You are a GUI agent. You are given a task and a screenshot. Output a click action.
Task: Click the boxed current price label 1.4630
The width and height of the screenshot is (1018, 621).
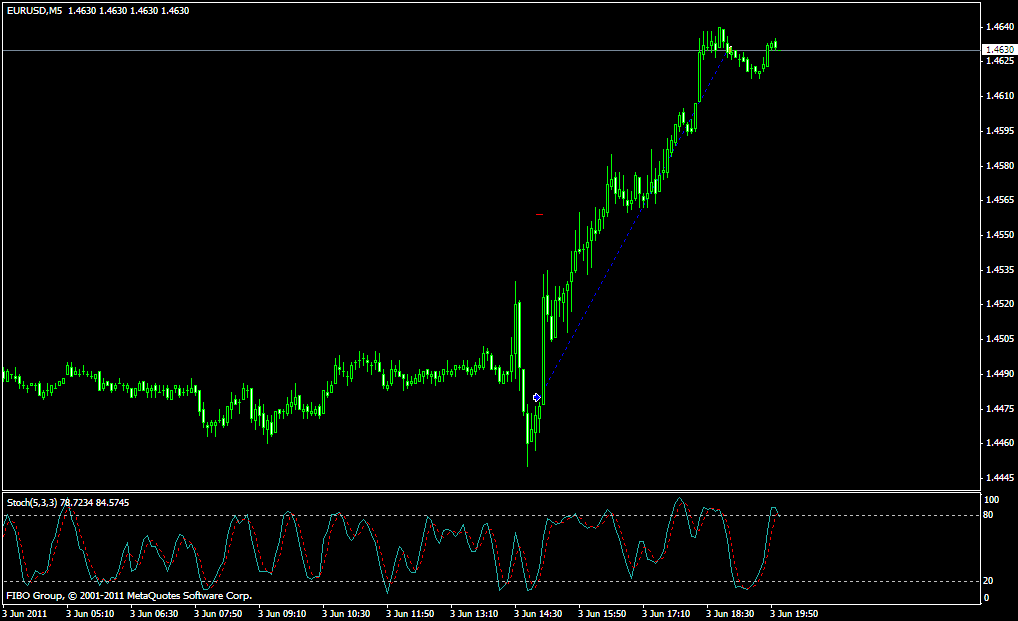tap(998, 49)
